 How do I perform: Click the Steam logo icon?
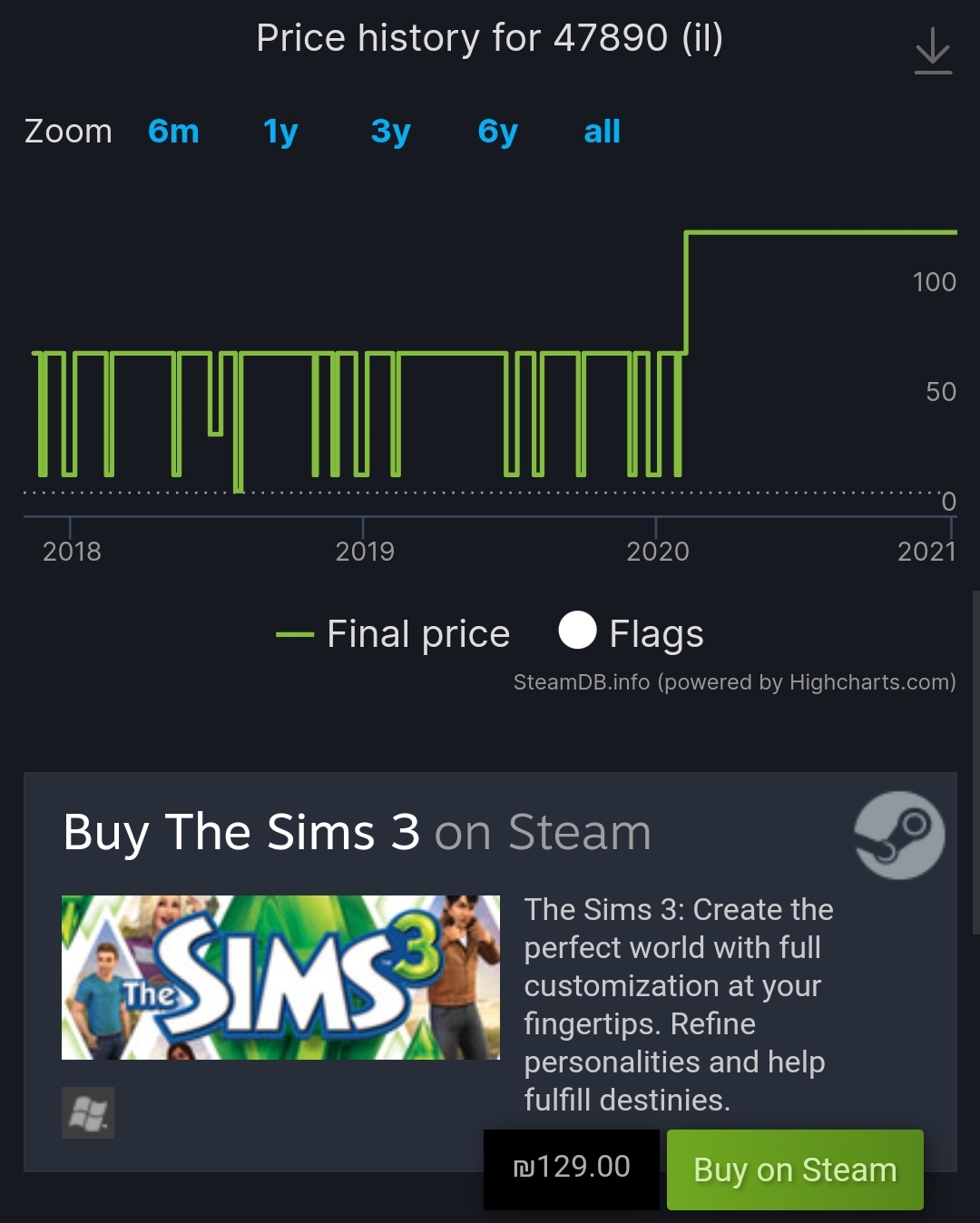point(898,835)
